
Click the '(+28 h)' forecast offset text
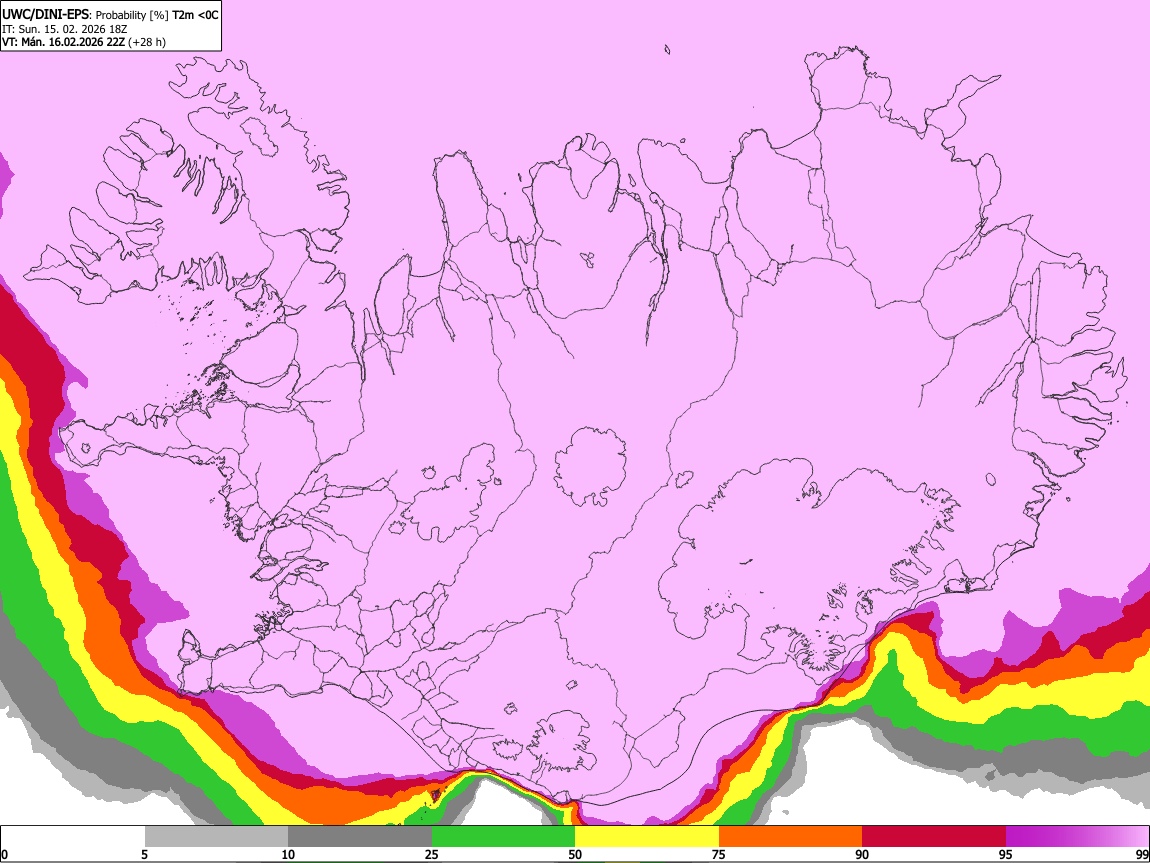(x=147, y=42)
